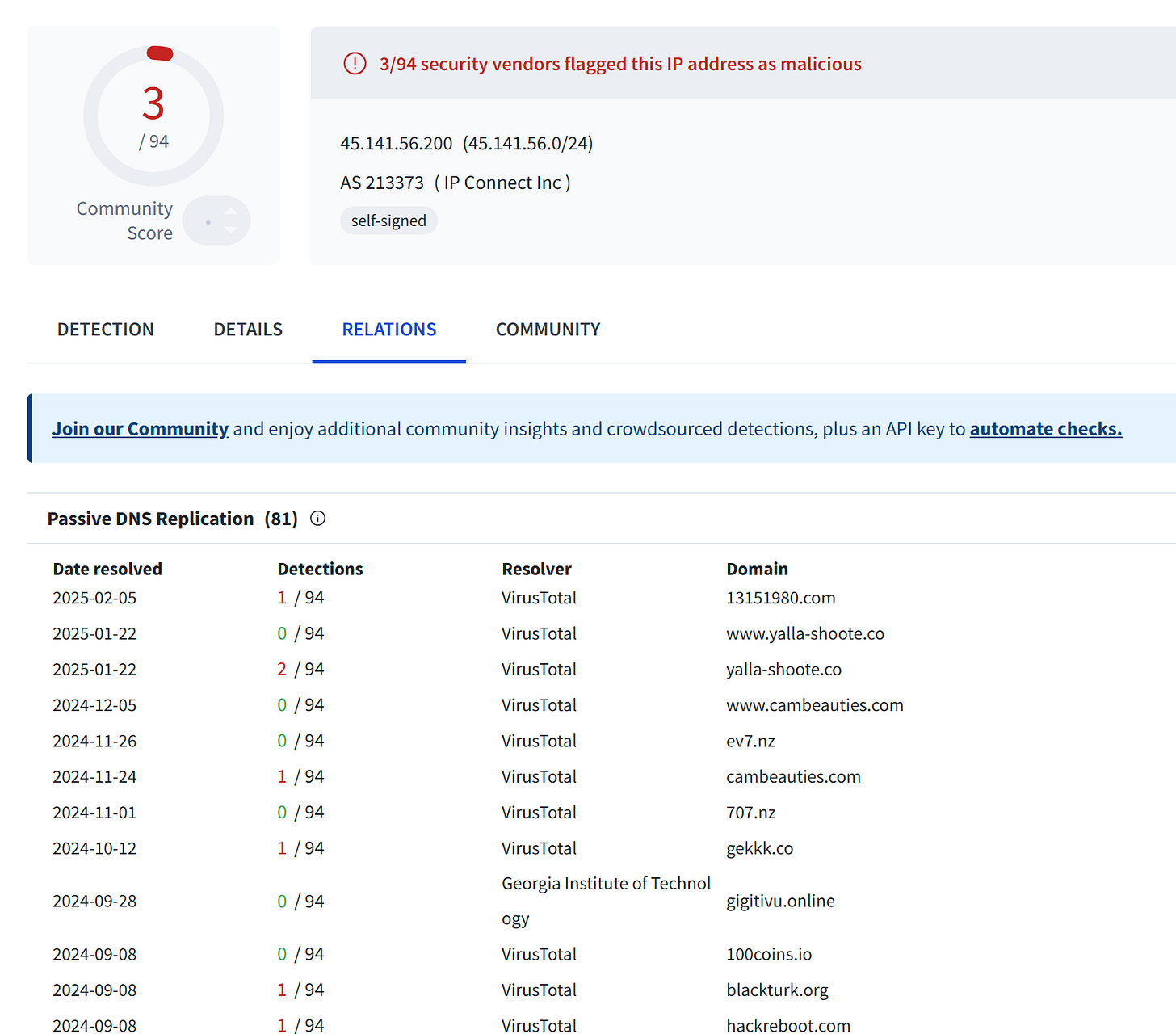Click the 2 / 94 detections for yalla-shoote.co
The height and width of the screenshot is (1034, 1176).
coord(300,669)
